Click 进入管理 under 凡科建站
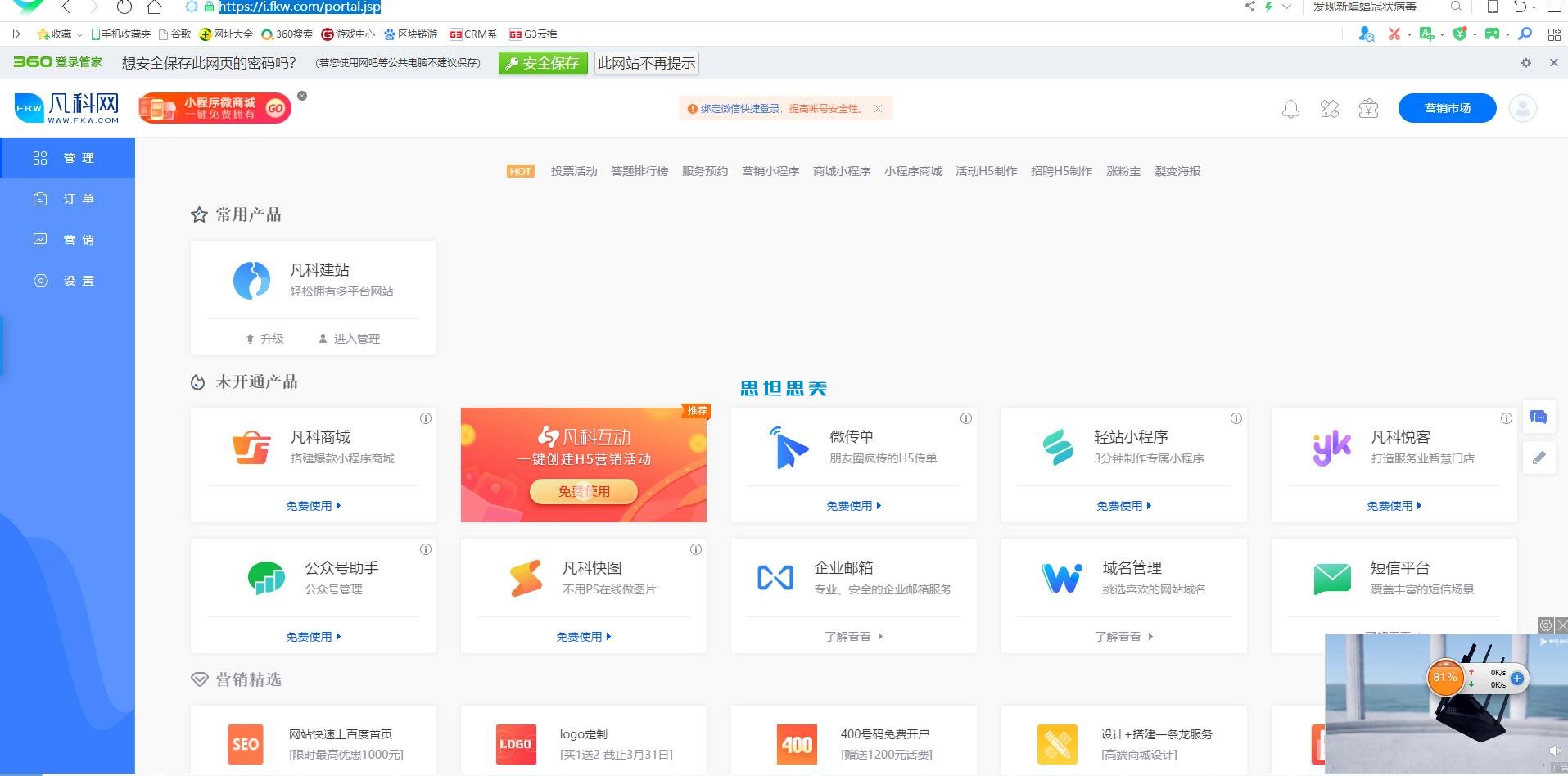1568x776 pixels. coord(350,339)
